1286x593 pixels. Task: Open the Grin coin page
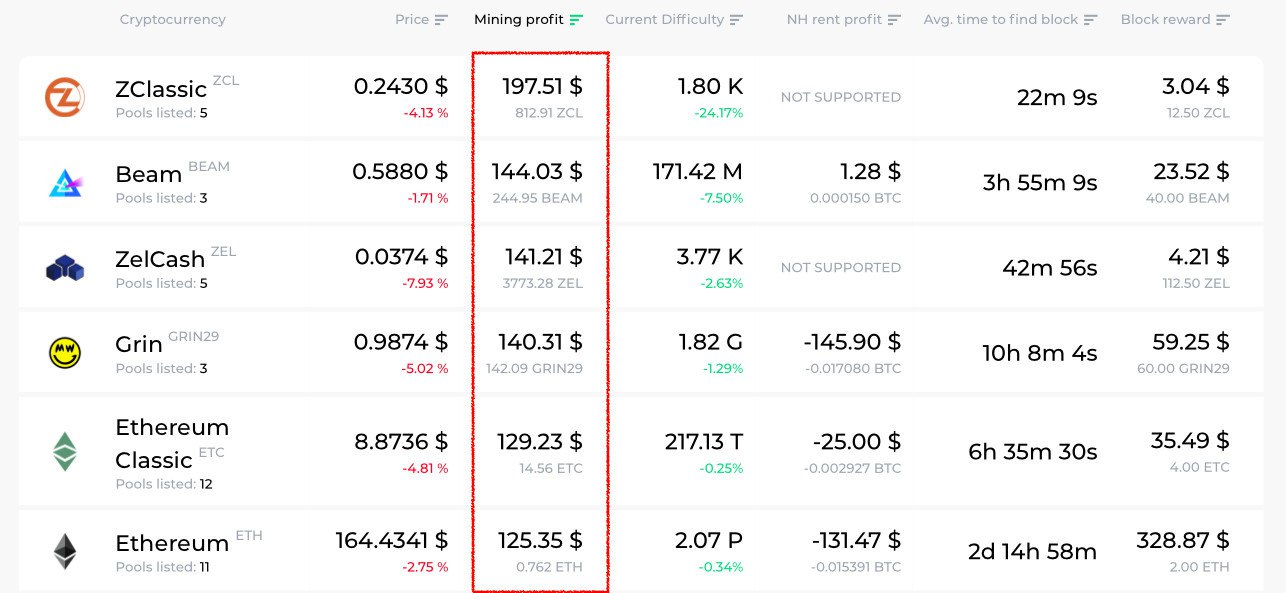pos(139,344)
